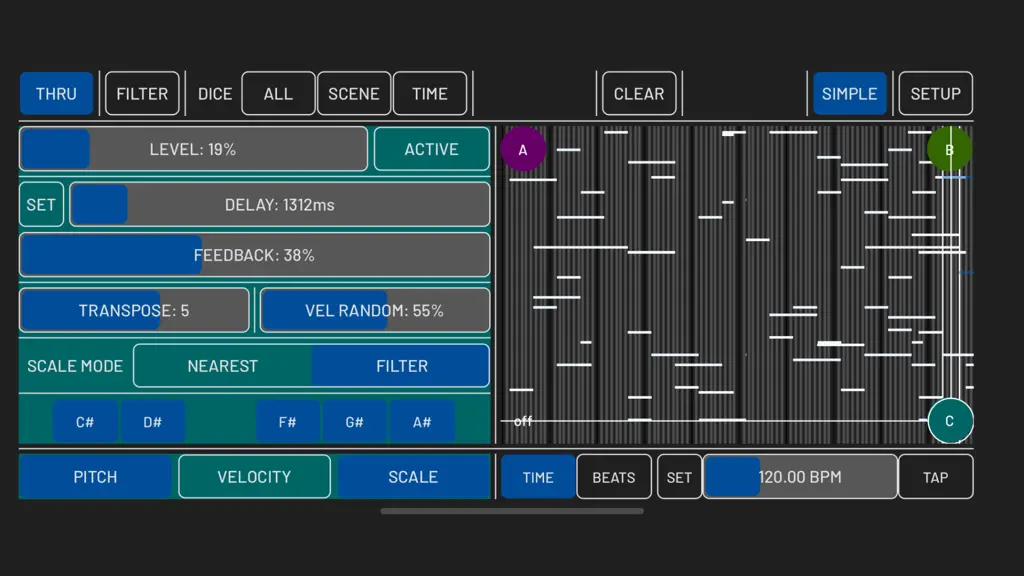Image resolution: width=1024 pixels, height=576 pixels.
Task: Toggle the THRU button
Action: [x=56, y=93]
